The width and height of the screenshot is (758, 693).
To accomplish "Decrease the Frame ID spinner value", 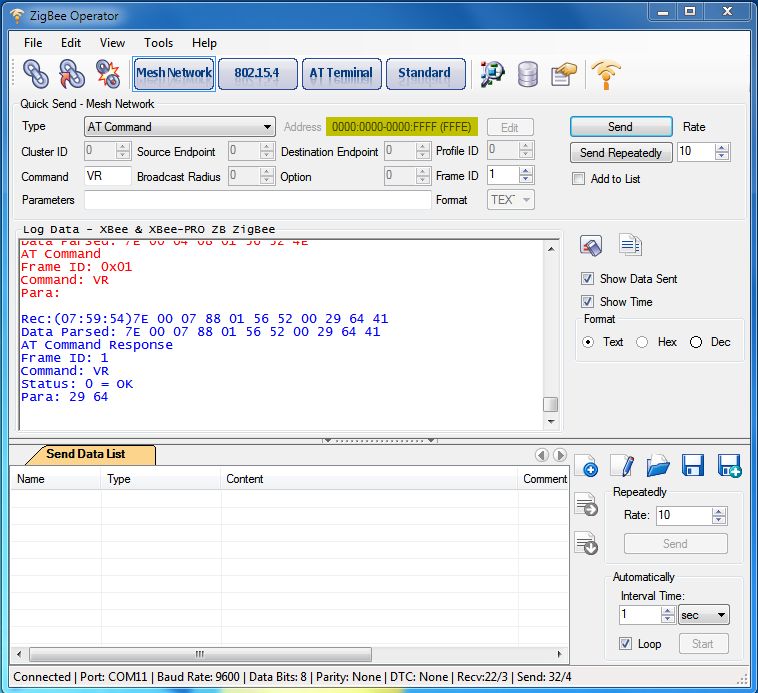I will 525,179.
